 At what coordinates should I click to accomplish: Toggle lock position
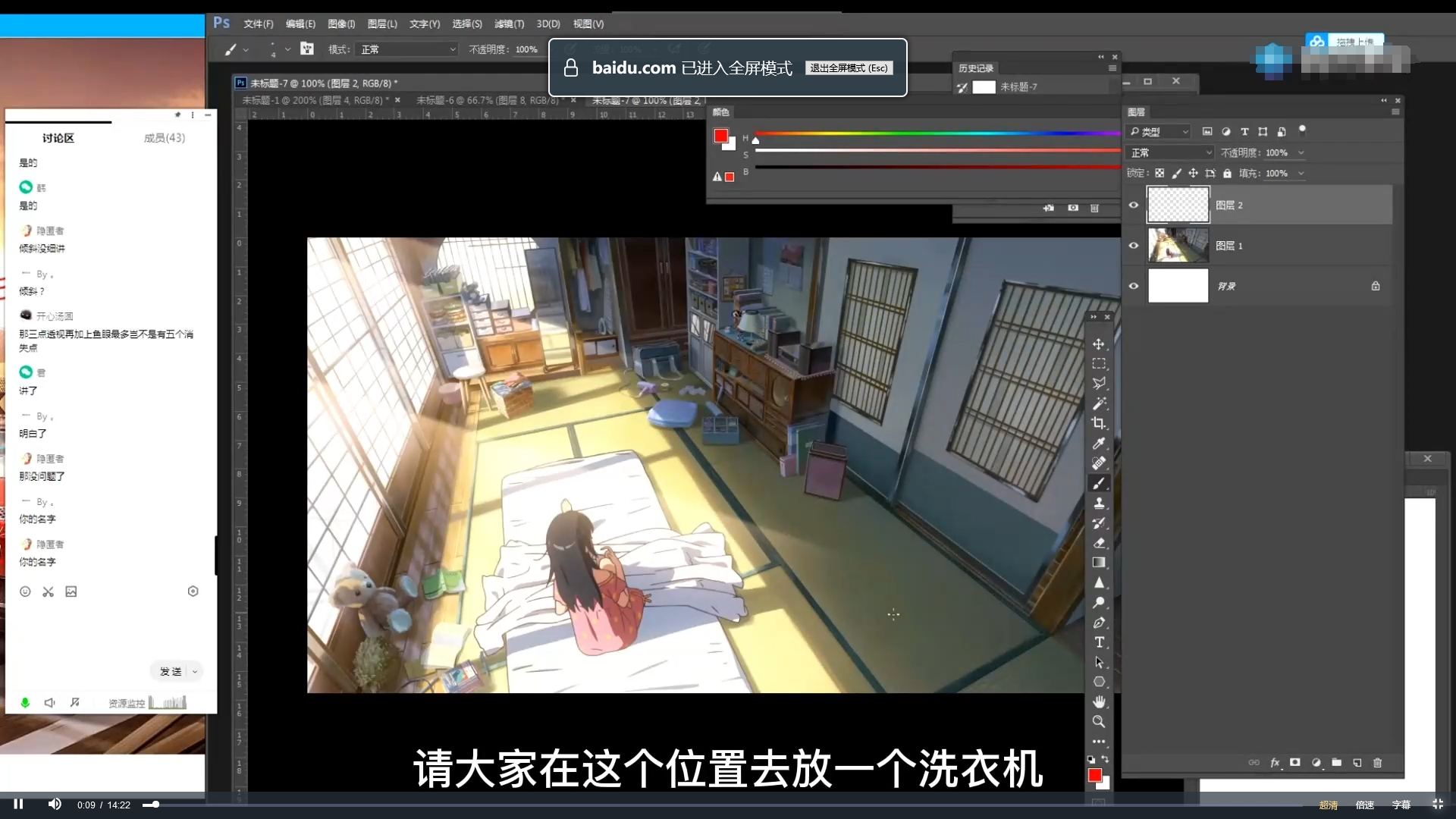click(x=1193, y=174)
